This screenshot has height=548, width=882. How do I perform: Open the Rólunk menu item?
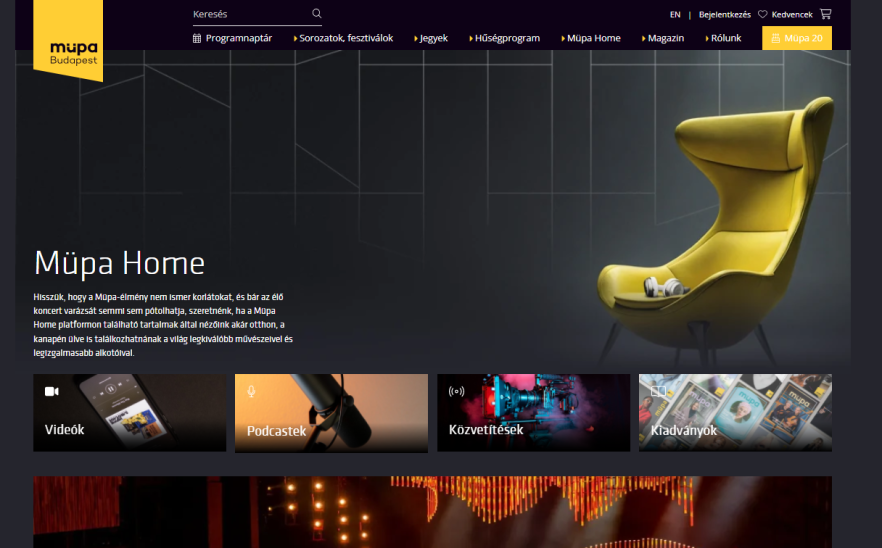(x=723, y=38)
